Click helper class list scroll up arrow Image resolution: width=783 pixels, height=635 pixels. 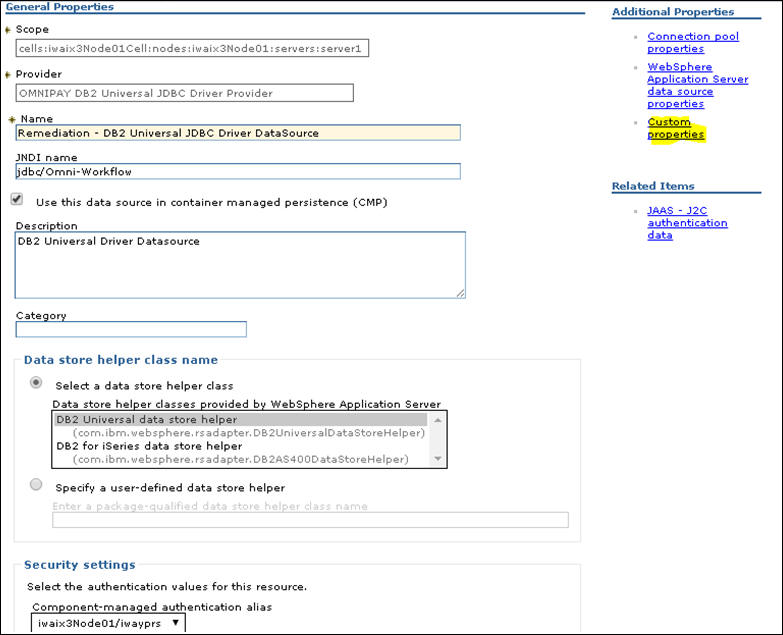(437, 420)
